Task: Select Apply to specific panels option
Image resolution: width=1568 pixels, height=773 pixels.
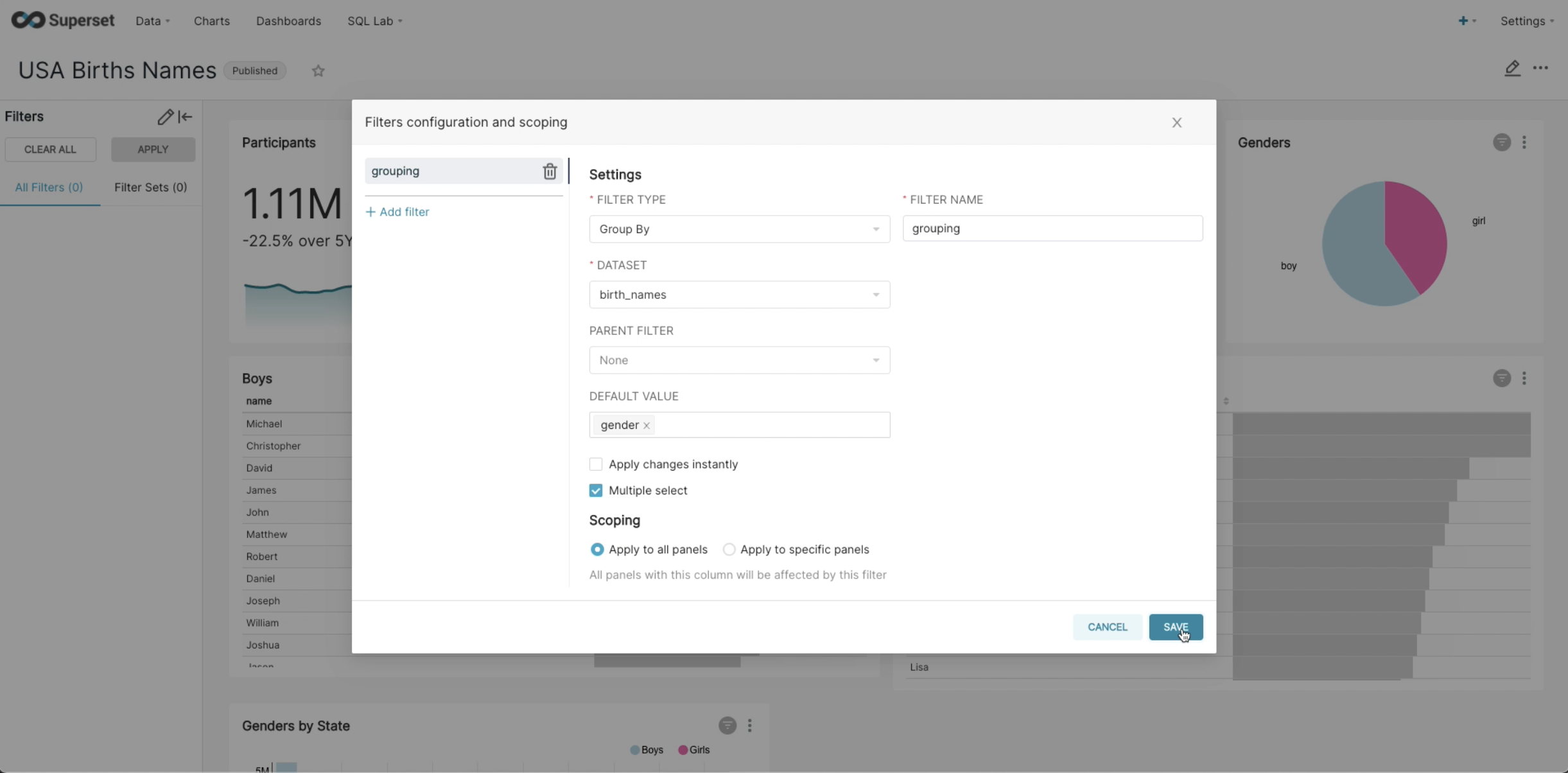Action: pyautogui.click(x=729, y=550)
